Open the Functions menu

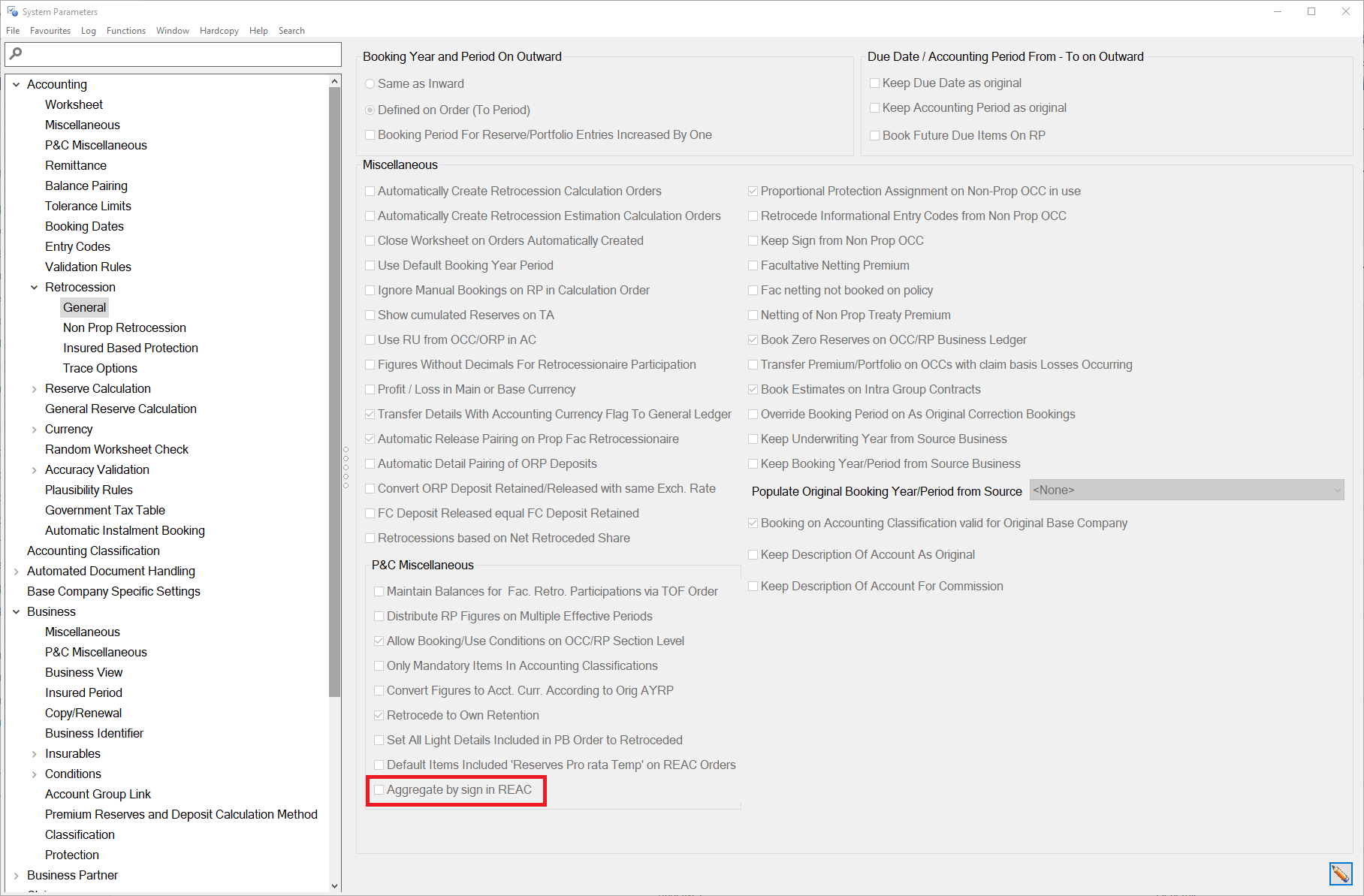(x=125, y=31)
